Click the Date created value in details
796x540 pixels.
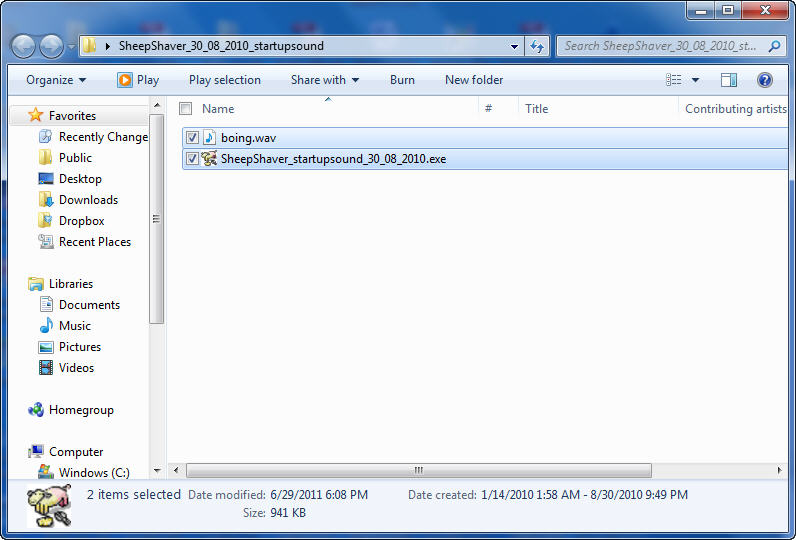[x=584, y=495]
